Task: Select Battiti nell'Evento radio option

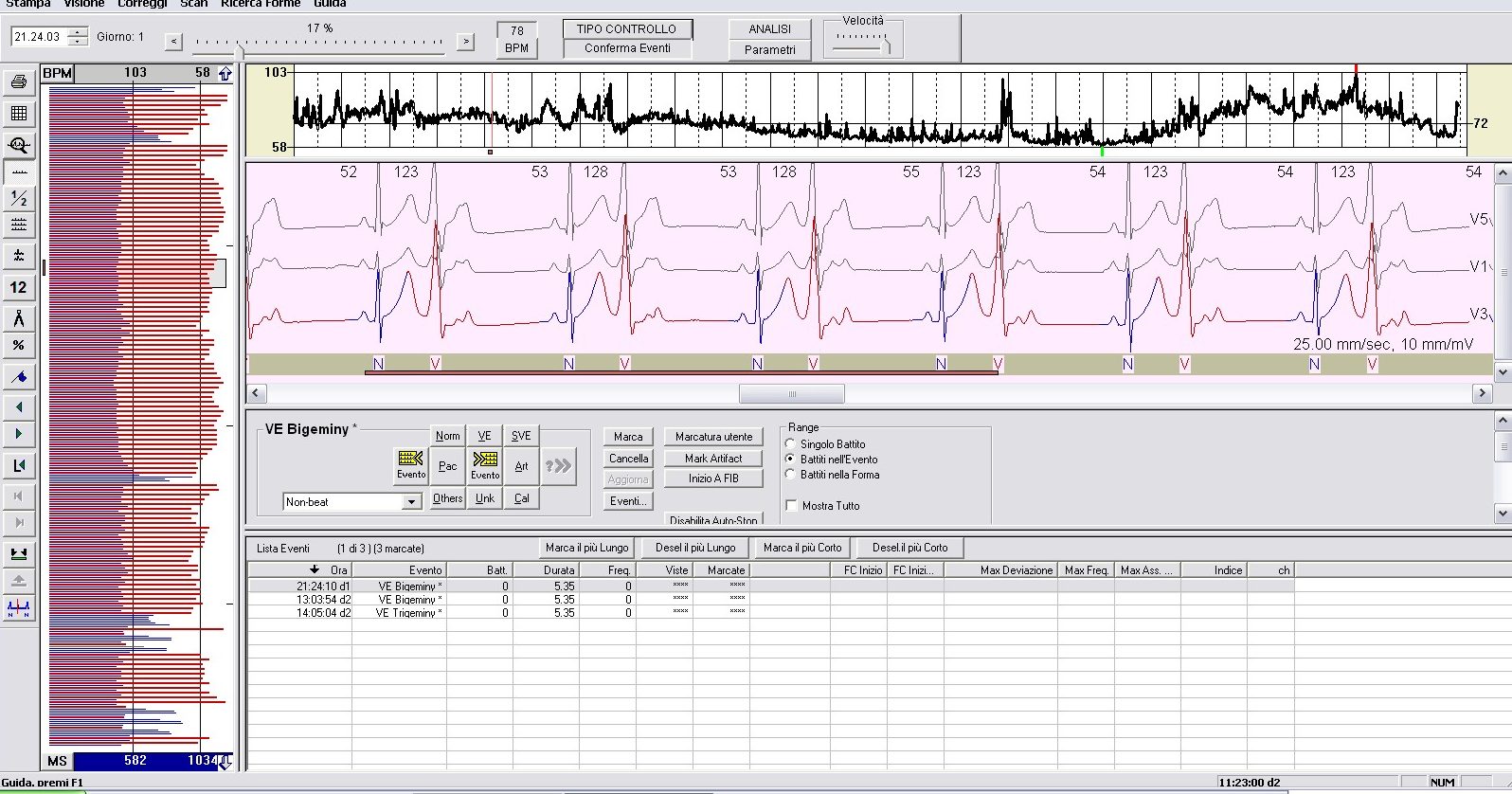Action: point(791,459)
